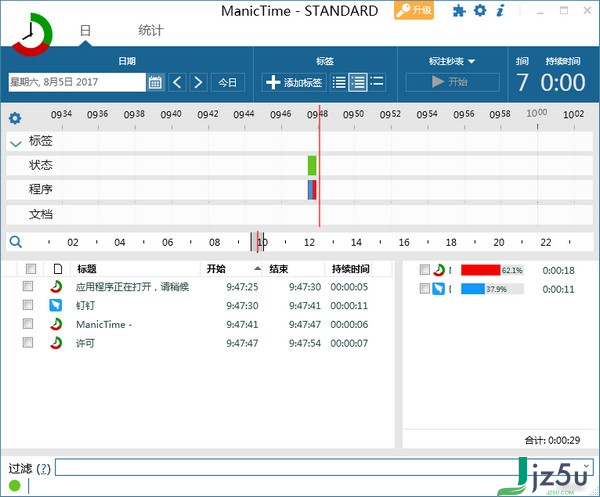
Task: Check the 37.9% summary row checkbox
Action: (425, 288)
